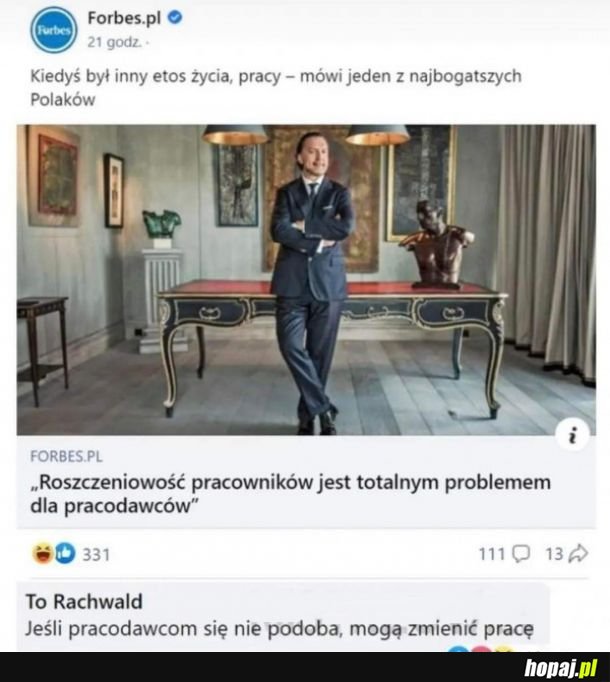Click the Haha reaction emoji

pos(41,553)
